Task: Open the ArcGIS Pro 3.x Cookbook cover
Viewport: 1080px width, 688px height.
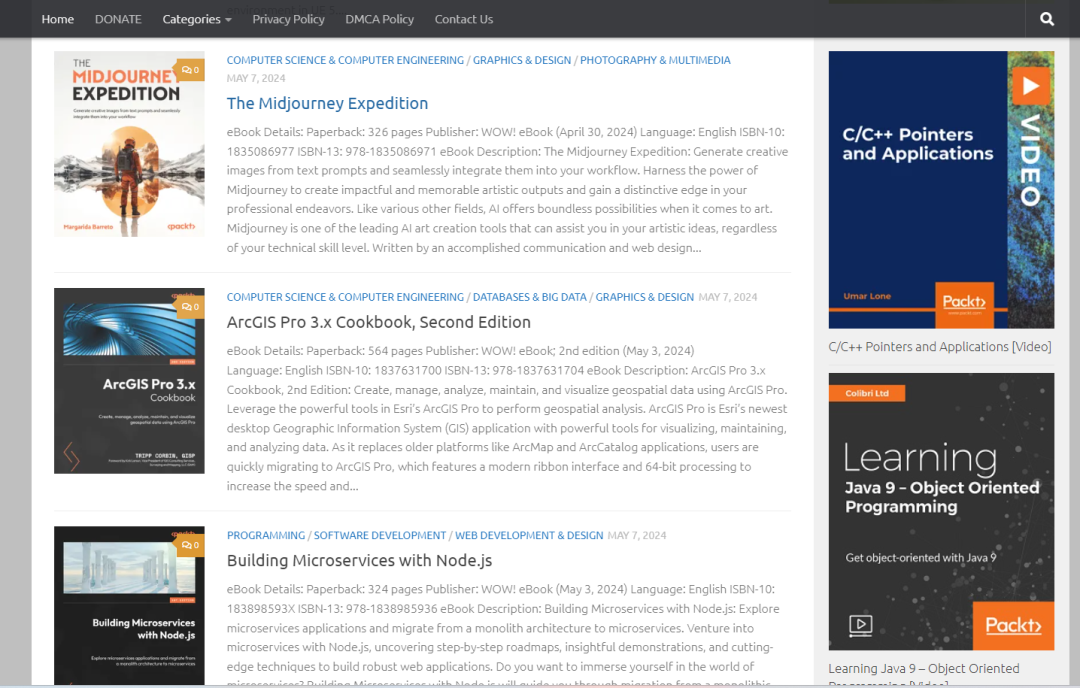Action: (x=129, y=381)
